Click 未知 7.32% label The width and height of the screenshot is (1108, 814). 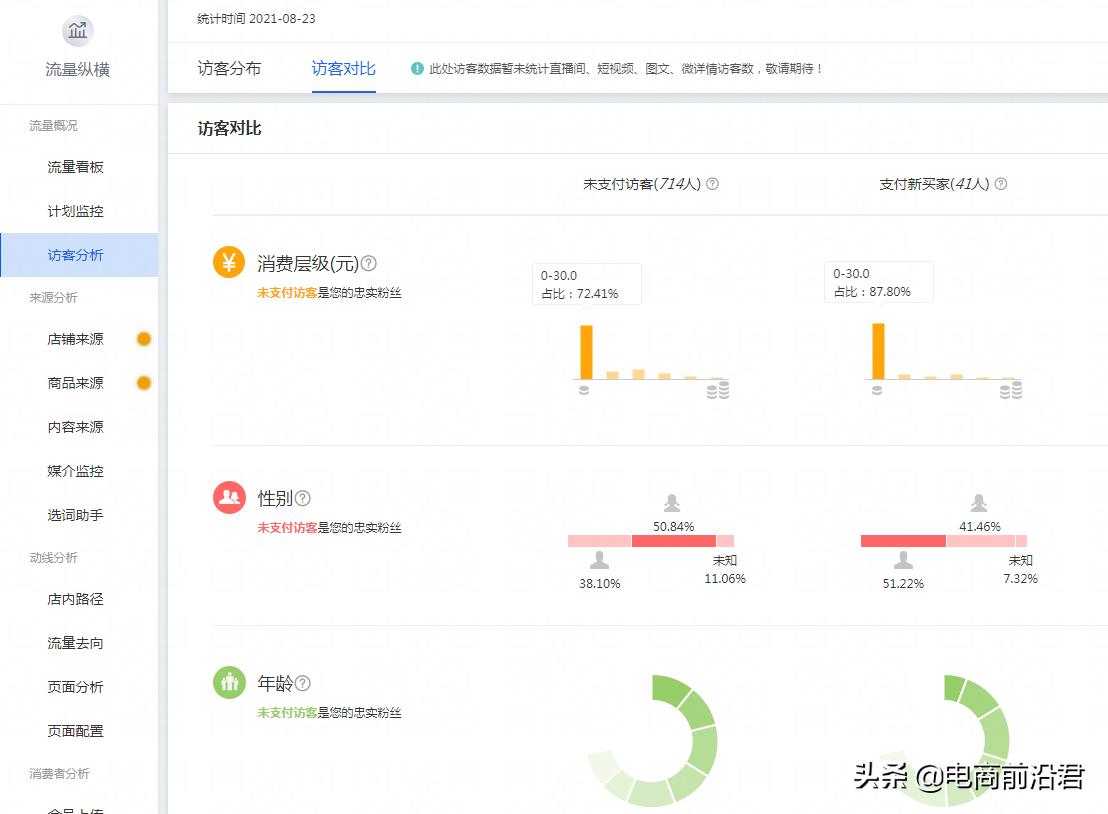1020,570
